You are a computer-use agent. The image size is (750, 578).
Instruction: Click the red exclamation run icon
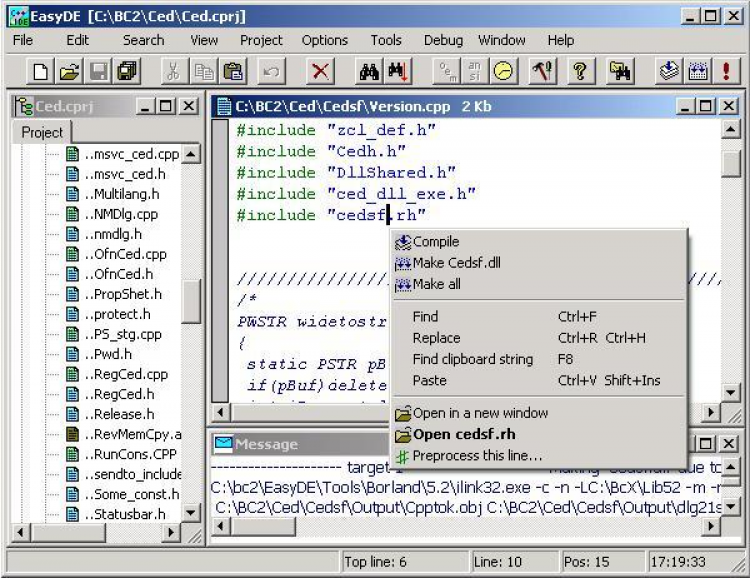pos(726,72)
